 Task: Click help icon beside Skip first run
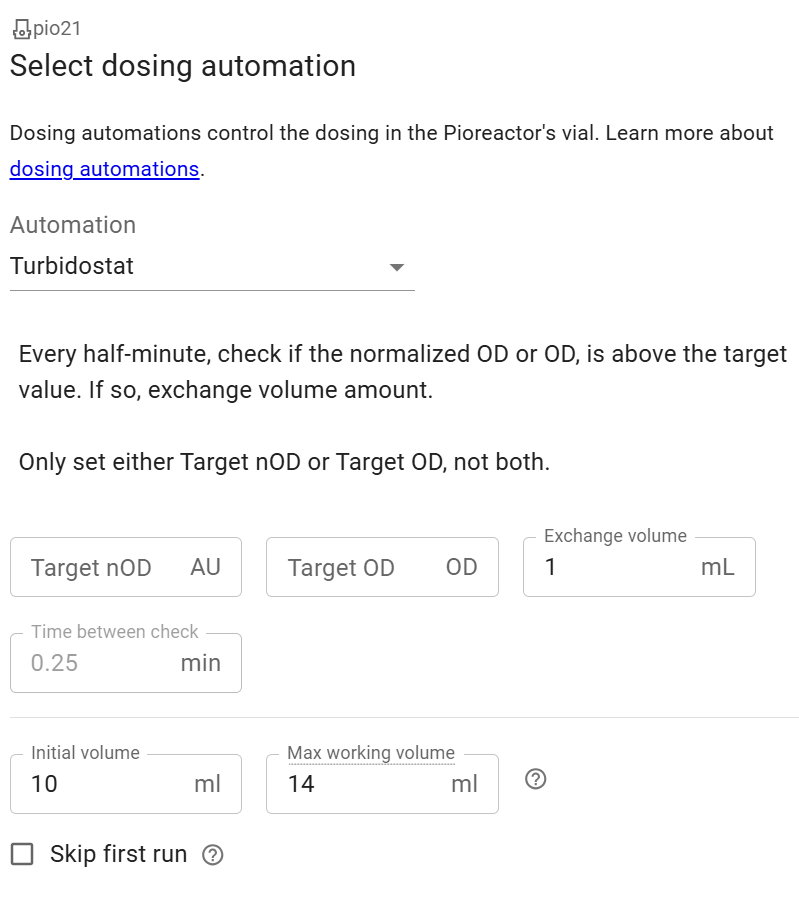pyautogui.click(x=212, y=855)
